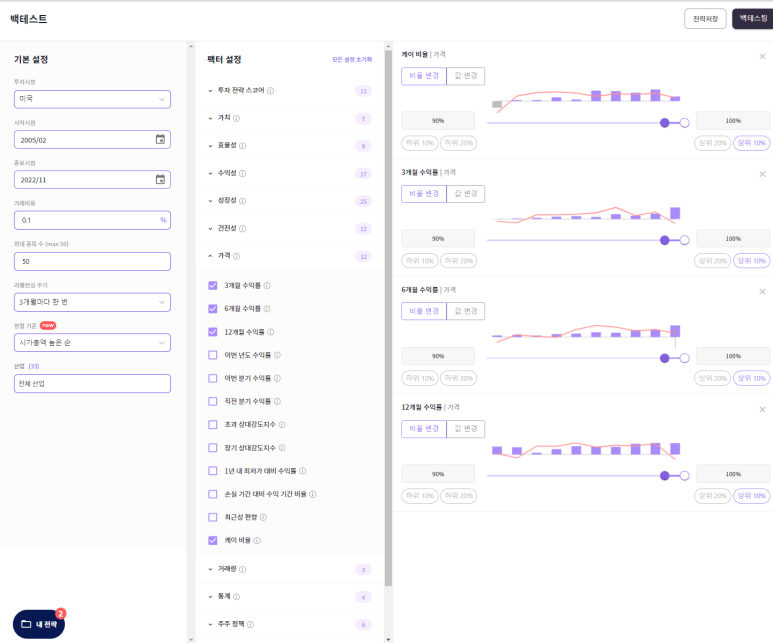This screenshot has width=773, height=643.
Task: Switch to 값 변경 tab in 케이 비율
Action: click(465, 76)
